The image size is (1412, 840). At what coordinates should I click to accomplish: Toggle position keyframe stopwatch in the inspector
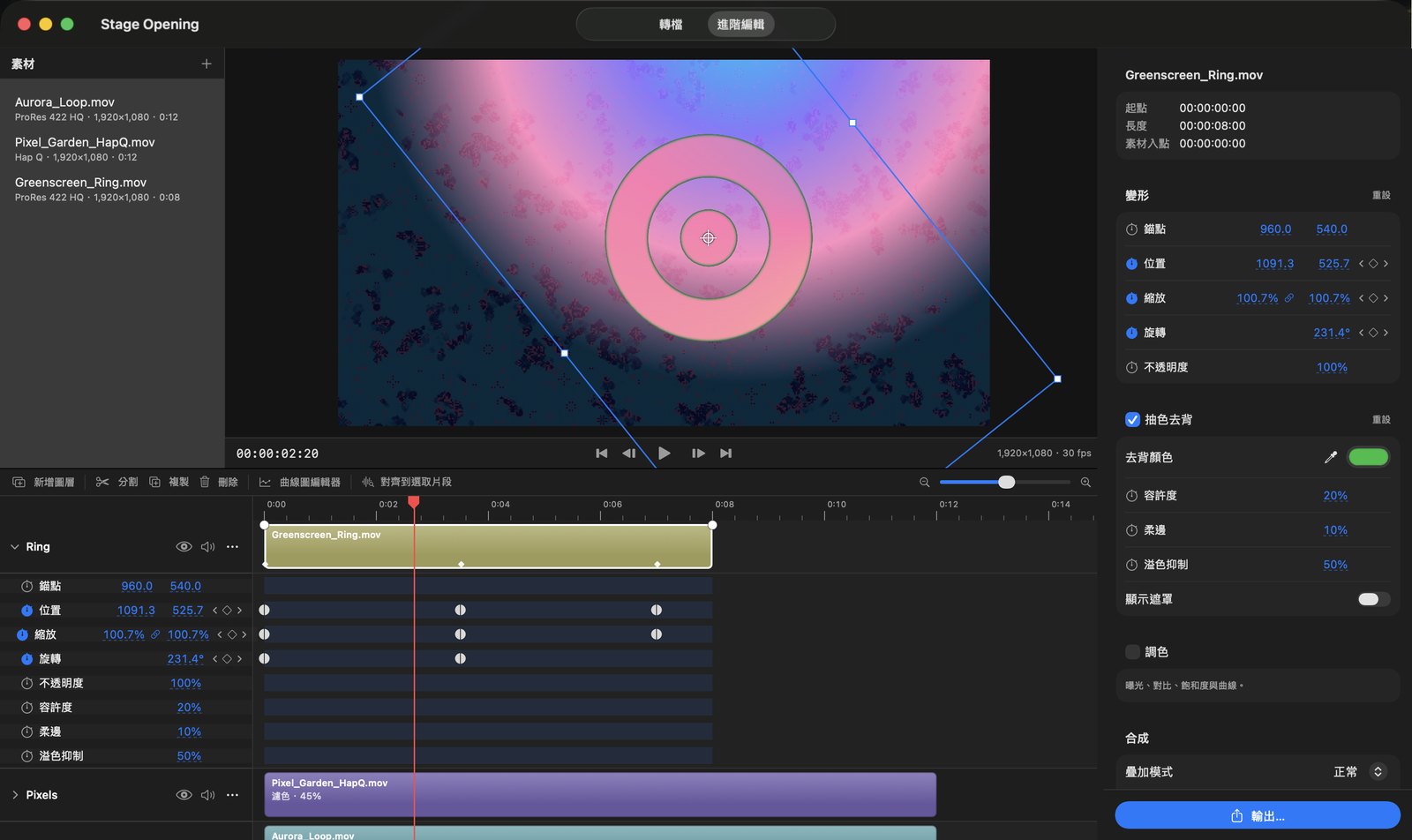pos(1131,264)
